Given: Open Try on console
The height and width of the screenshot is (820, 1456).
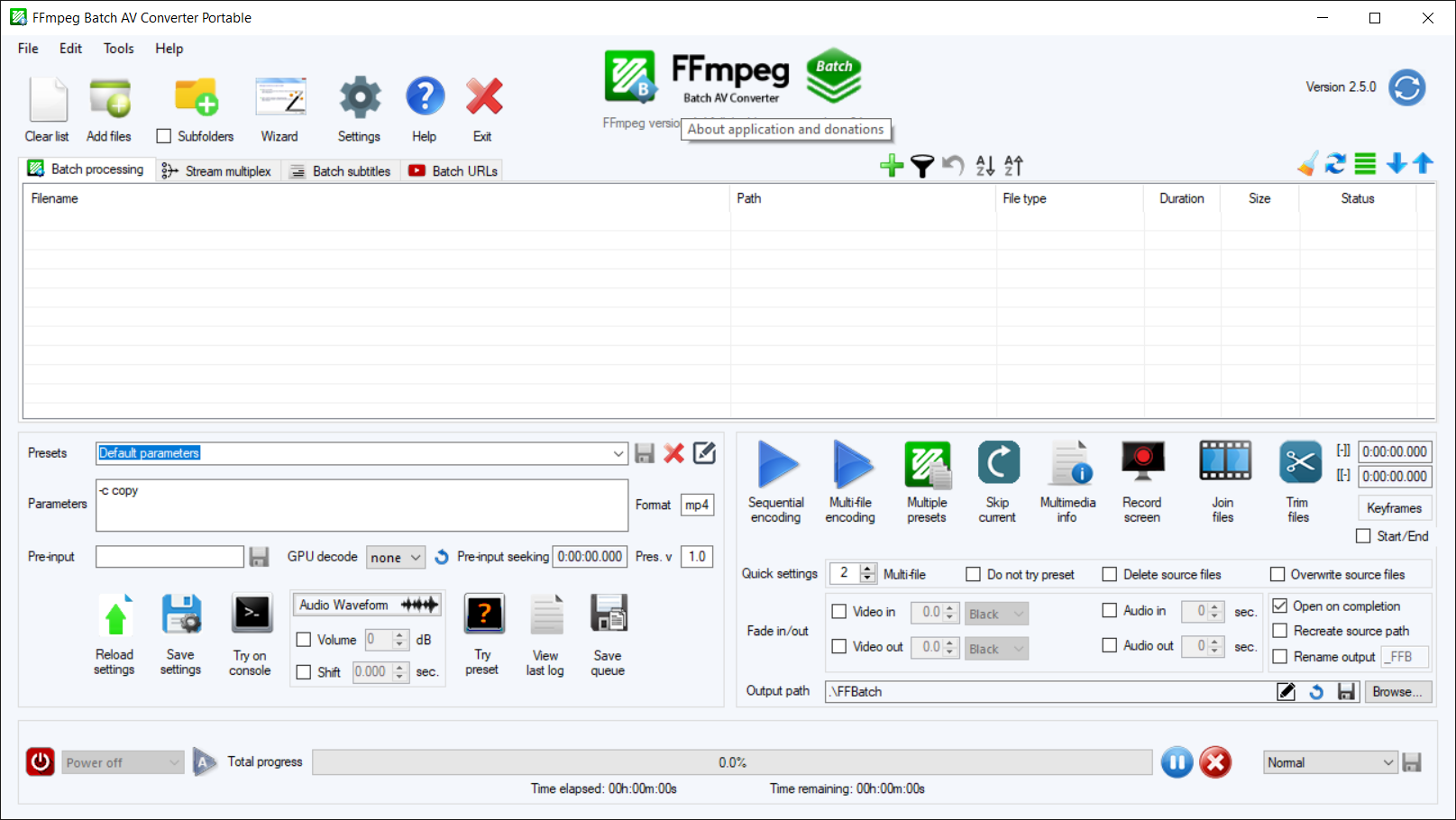Looking at the screenshot, I should click(x=252, y=614).
